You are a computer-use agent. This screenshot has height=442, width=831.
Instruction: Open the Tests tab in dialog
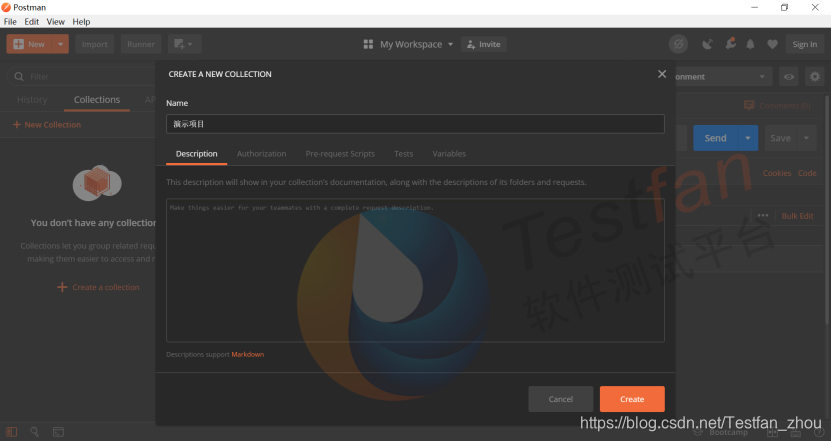[x=403, y=154]
